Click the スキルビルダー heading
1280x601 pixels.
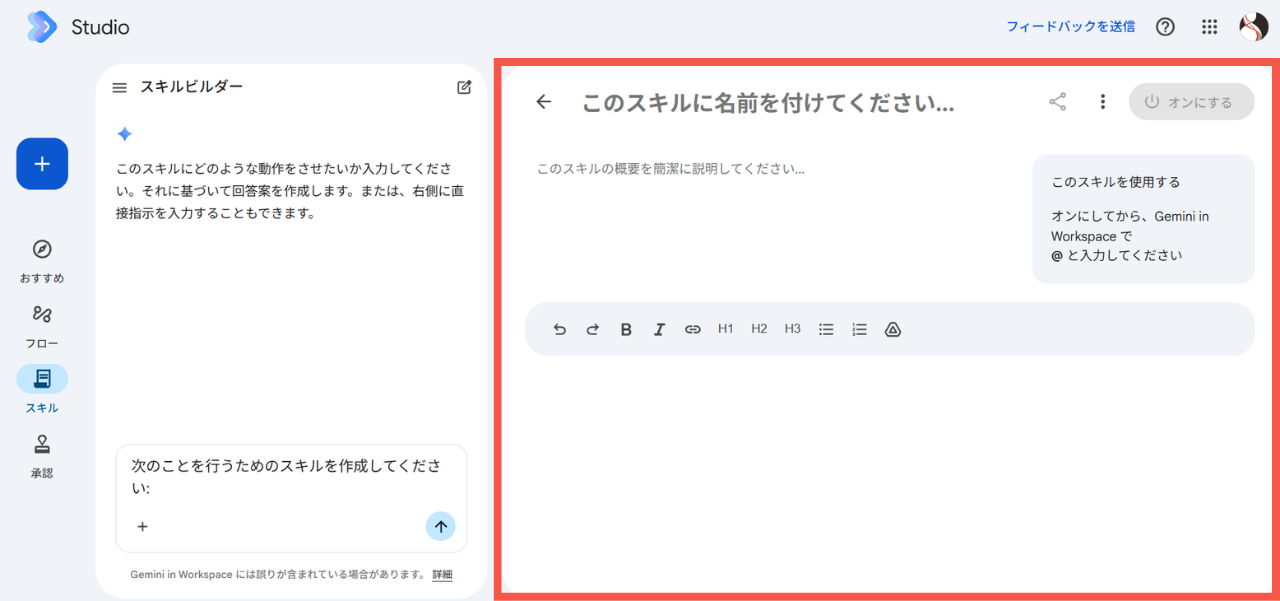tap(191, 87)
